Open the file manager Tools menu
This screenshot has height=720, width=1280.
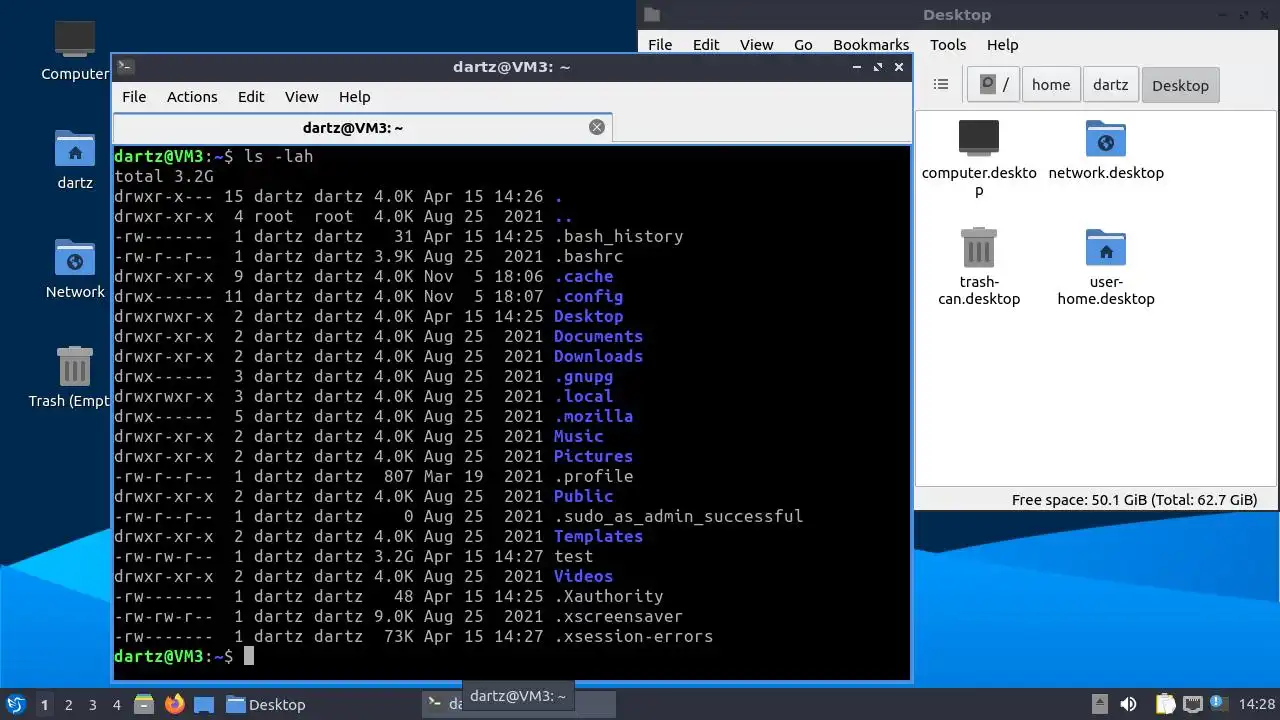pyautogui.click(x=948, y=45)
